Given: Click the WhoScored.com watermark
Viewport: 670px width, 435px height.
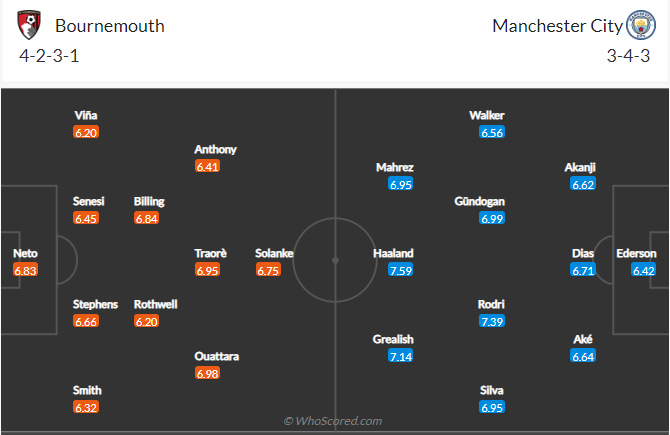Looking at the screenshot, I should tap(333, 422).
